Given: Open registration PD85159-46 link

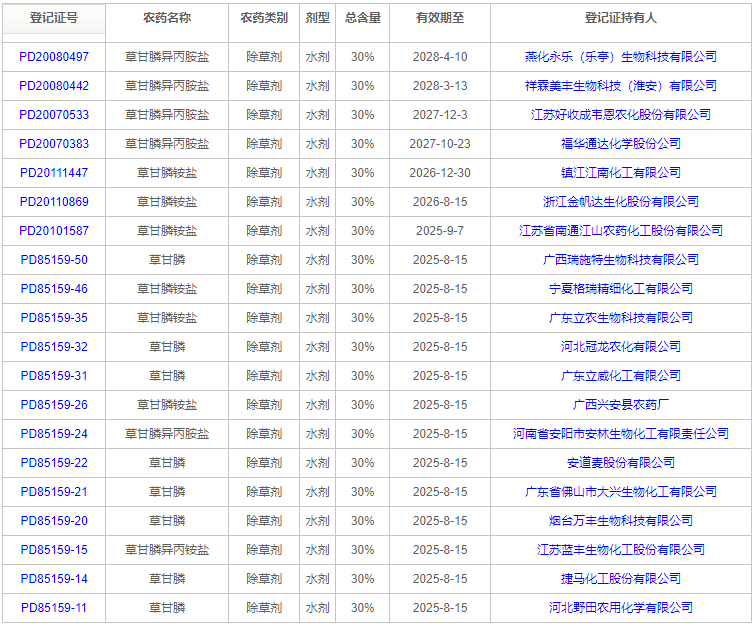Looking at the screenshot, I should 54,289.
